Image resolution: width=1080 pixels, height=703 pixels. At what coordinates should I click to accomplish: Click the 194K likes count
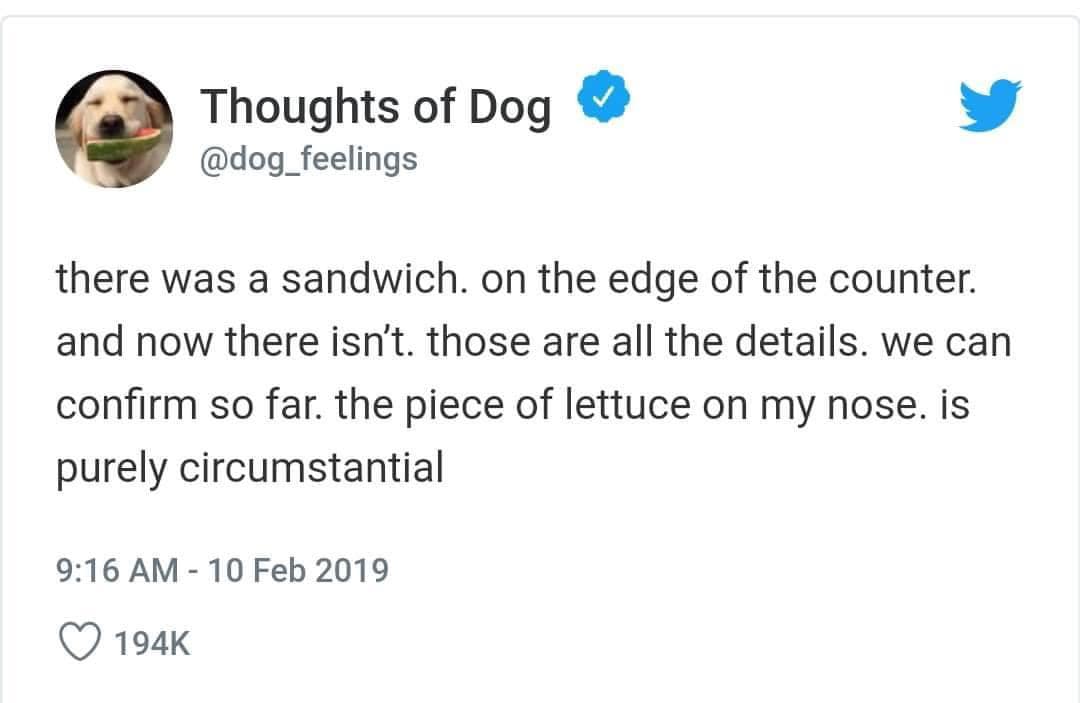(x=151, y=643)
